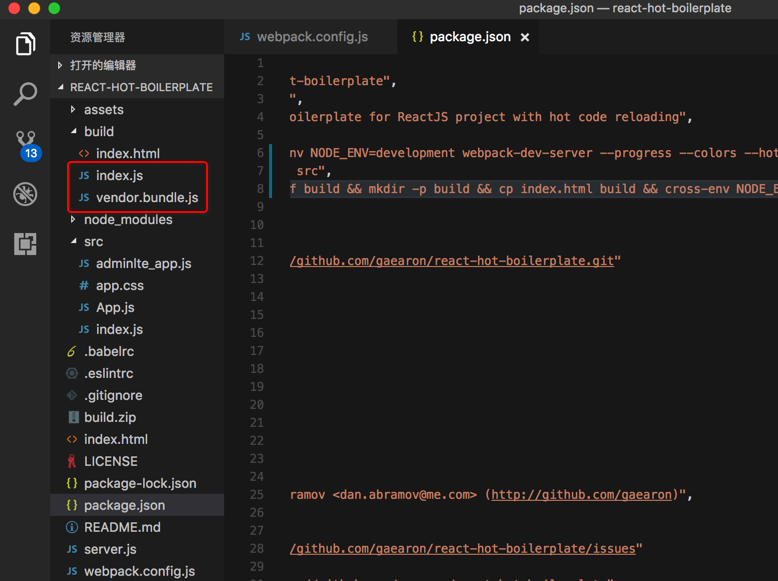Click line number 12 in gutter
Viewport: 778px width, 581px height.
pos(257,261)
